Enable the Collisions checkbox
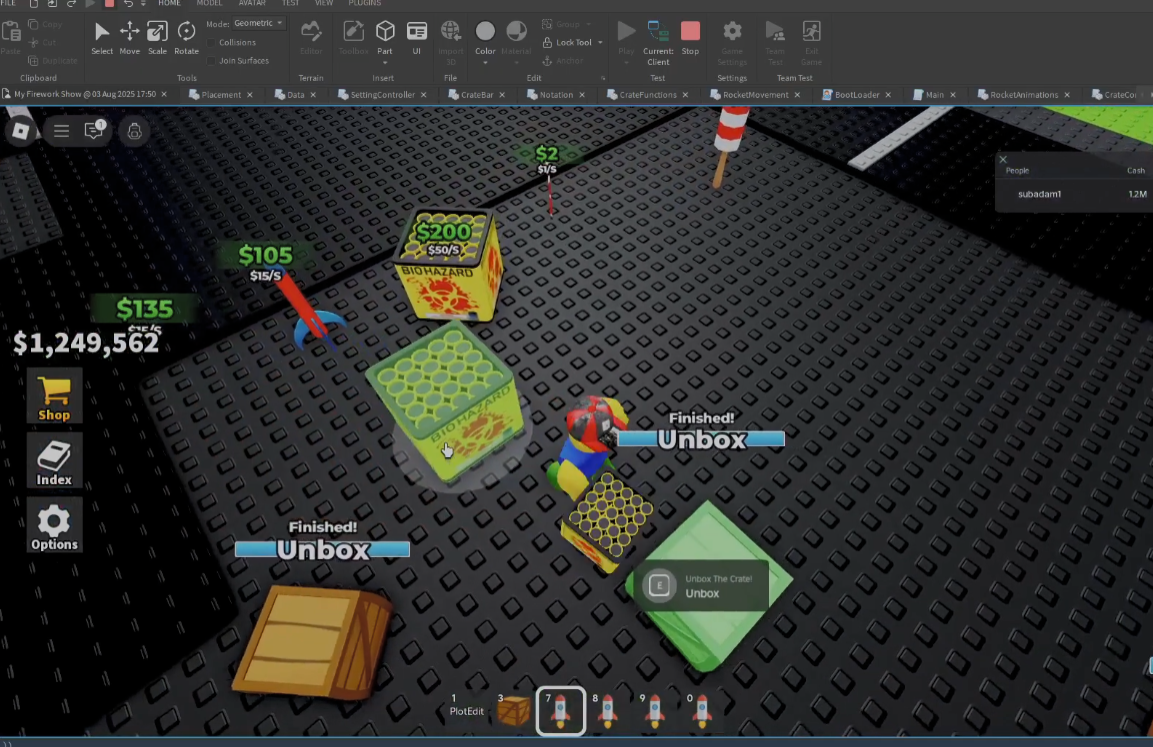1153x747 pixels. click(211, 43)
